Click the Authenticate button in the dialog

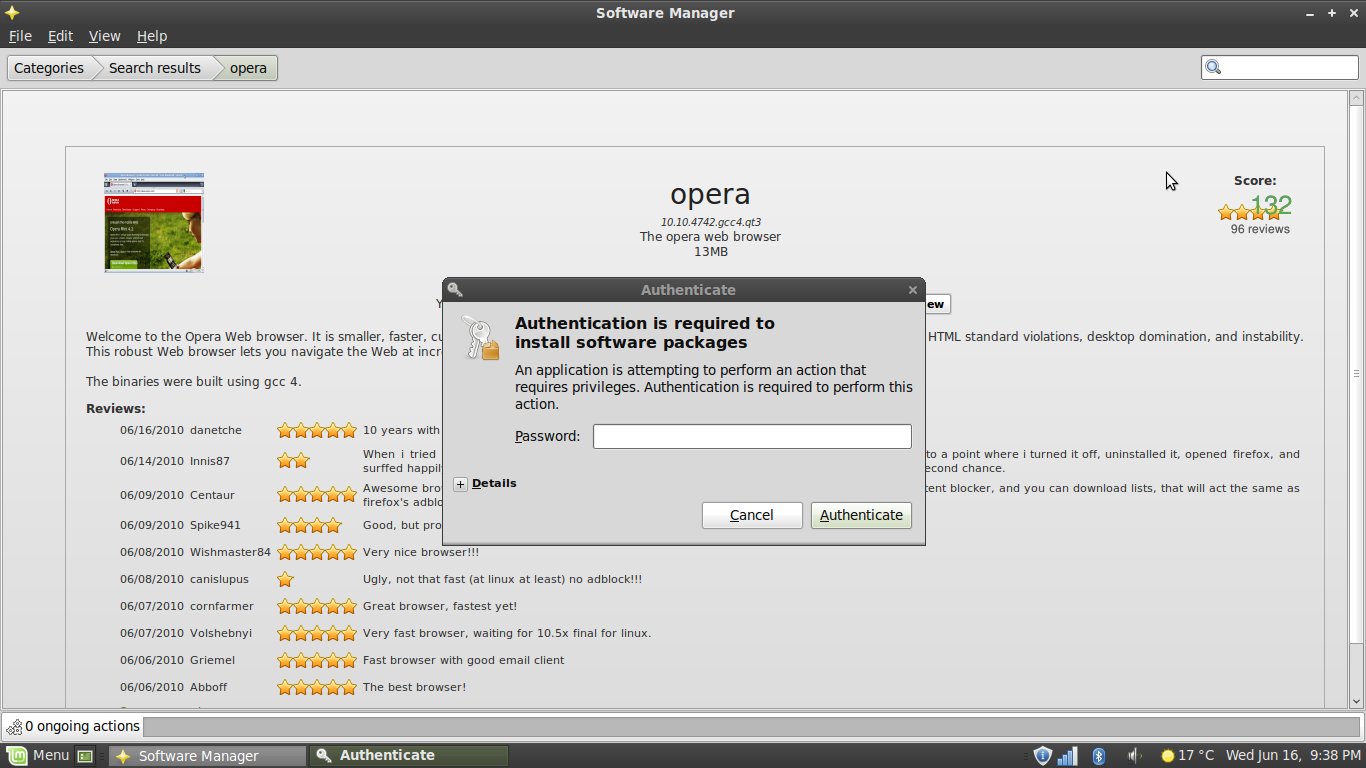pyautogui.click(x=861, y=515)
